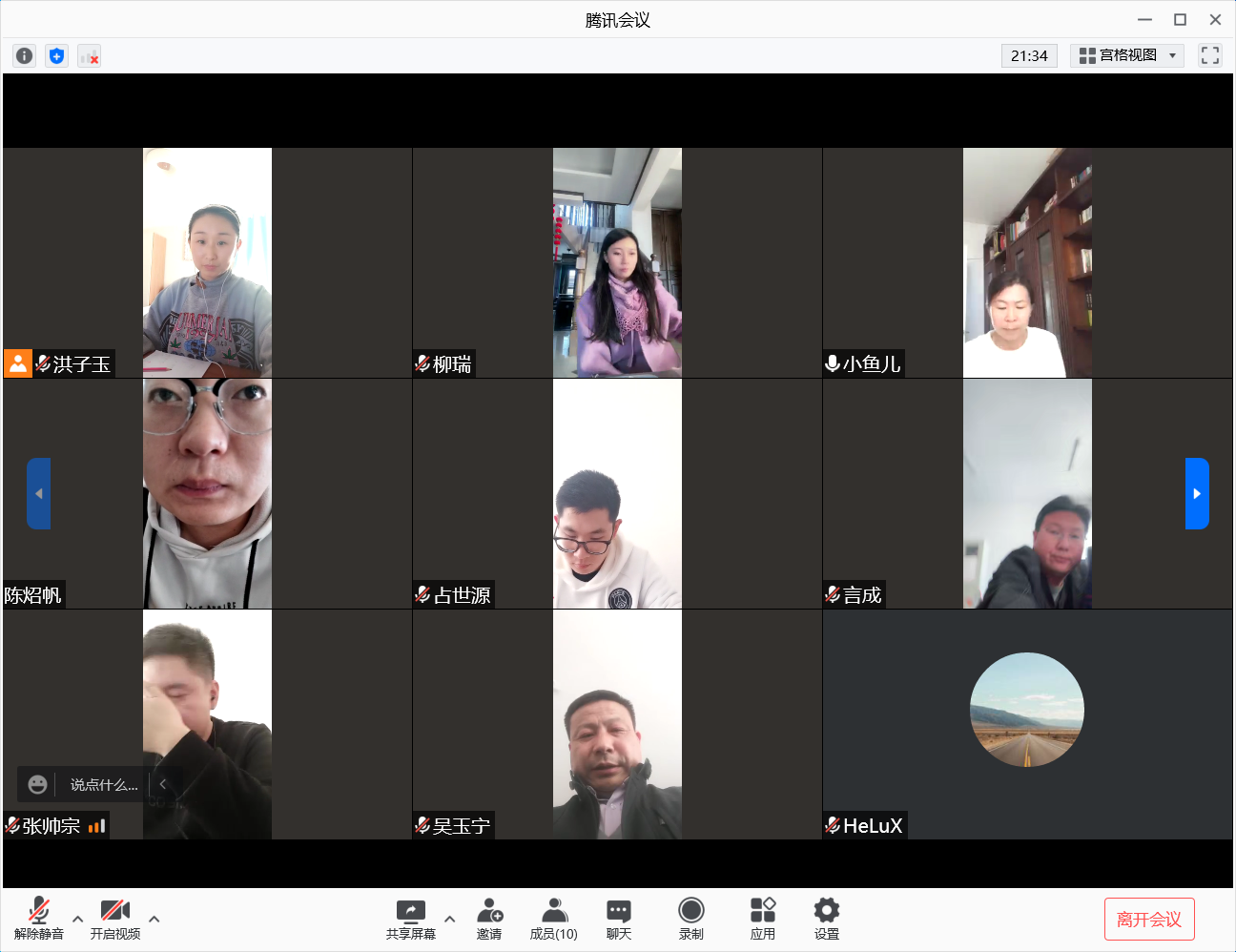Click Leave Meeting (离开会议) button
Viewport: 1236px width, 952px height.
(1148, 920)
